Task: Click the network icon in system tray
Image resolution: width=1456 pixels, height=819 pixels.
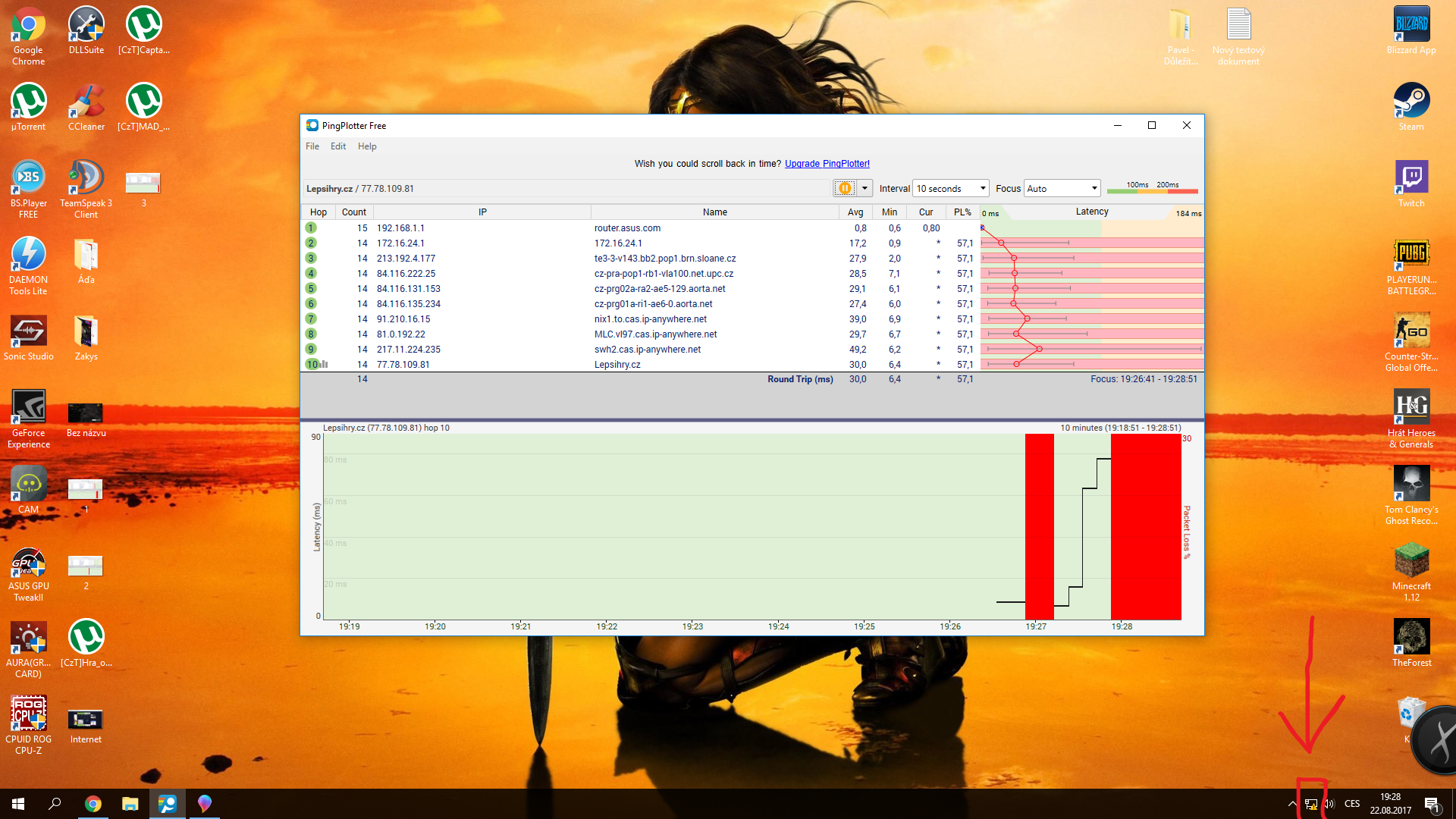Action: pos(1310,804)
